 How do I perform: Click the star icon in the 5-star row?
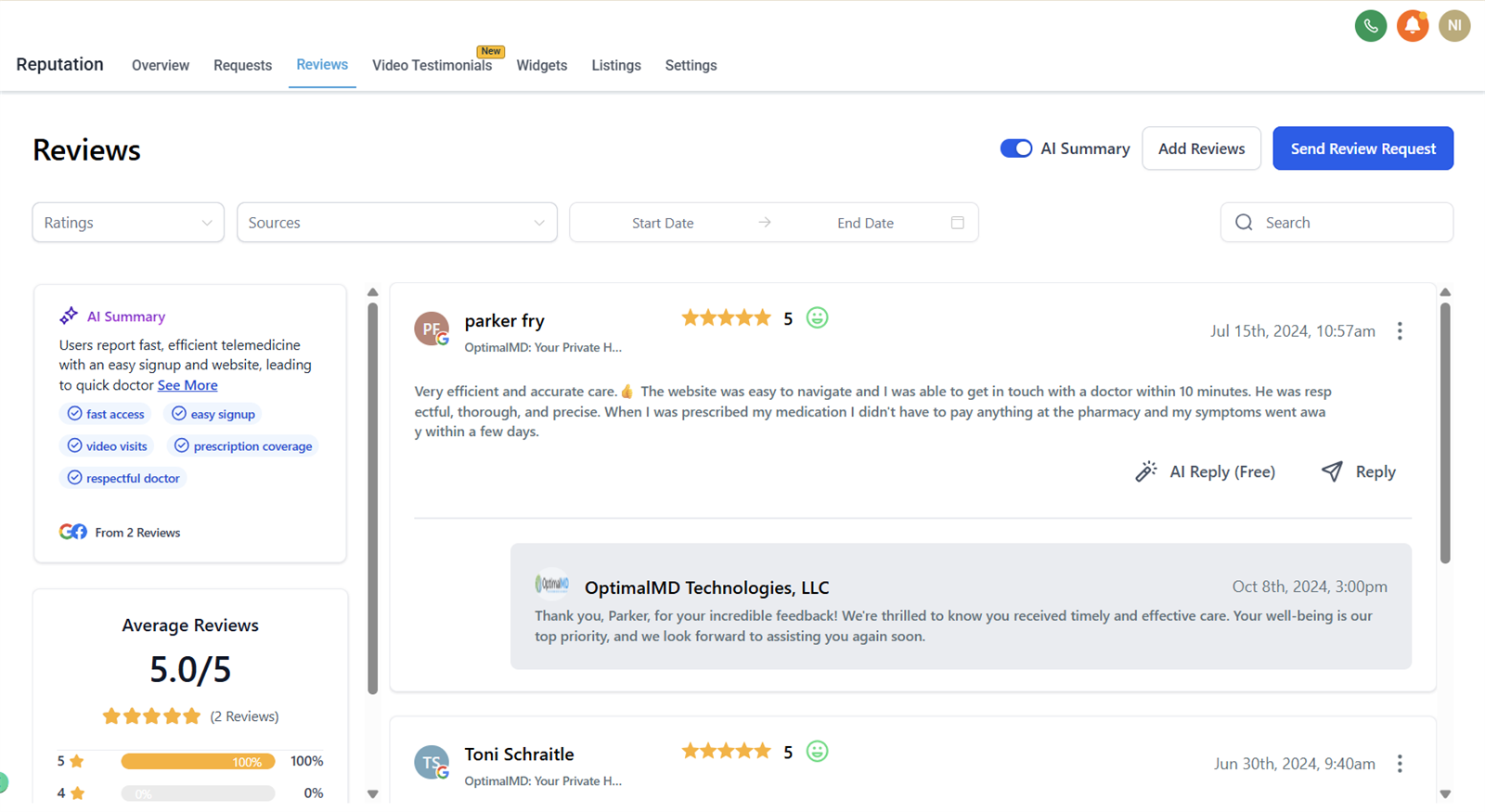pyautogui.click(x=77, y=762)
